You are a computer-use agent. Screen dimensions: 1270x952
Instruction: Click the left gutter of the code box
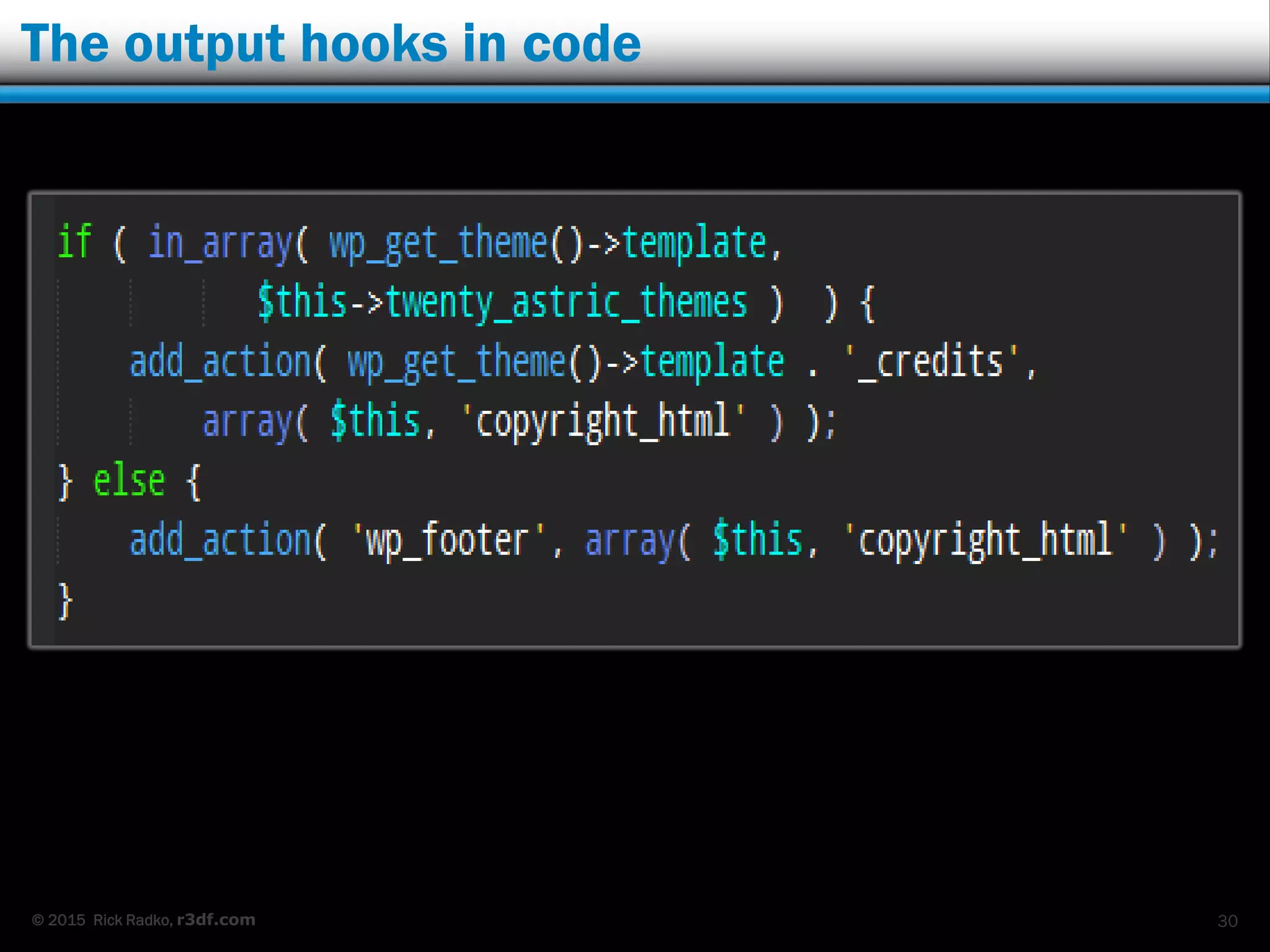coord(43,421)
